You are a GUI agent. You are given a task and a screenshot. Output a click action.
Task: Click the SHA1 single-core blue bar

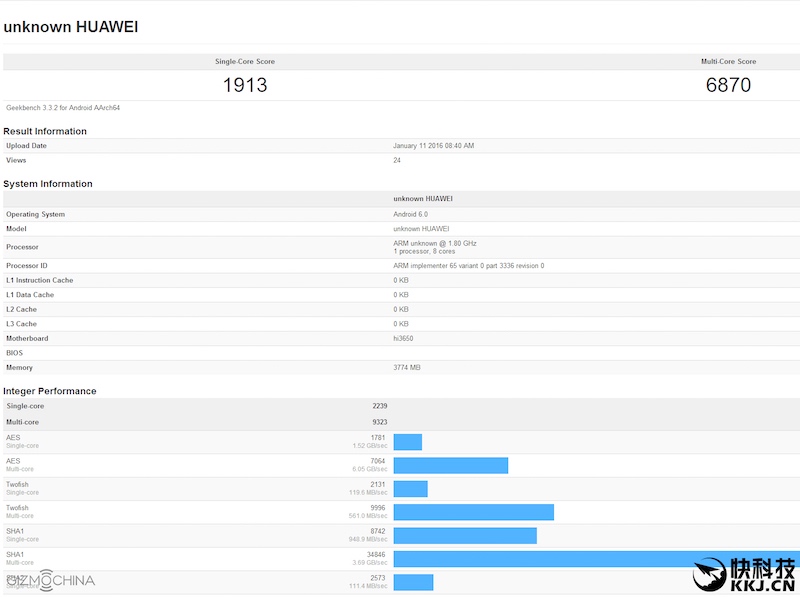point(465,536)
